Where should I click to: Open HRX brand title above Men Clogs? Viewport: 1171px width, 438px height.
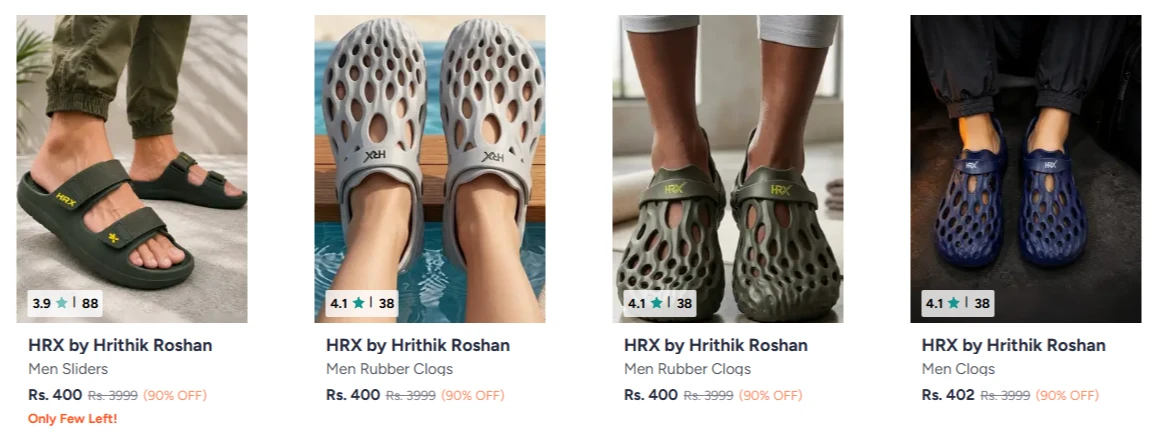[x=1013, y=345]
